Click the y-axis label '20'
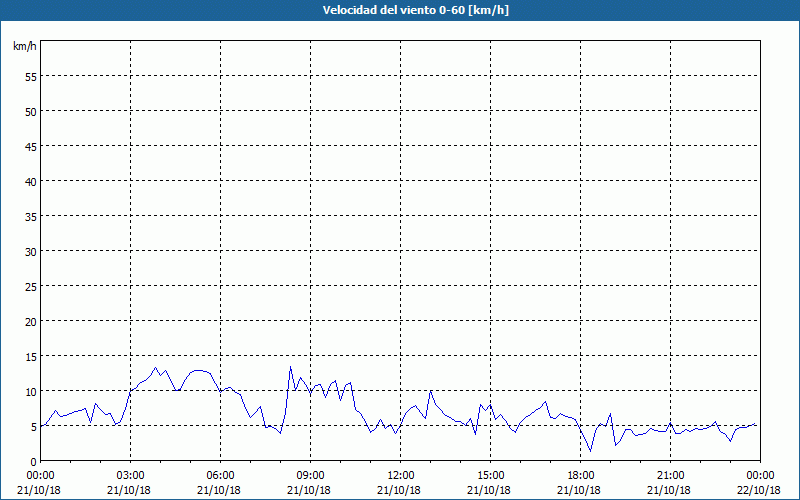The height and width of the screenshot is (500, 800). (x=31, y=321)
